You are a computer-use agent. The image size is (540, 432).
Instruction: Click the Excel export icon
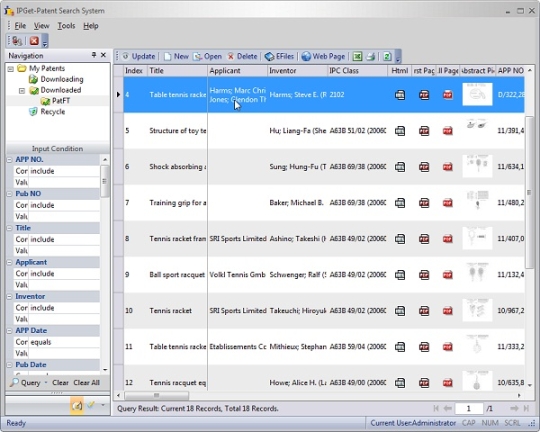click(357, 56)
